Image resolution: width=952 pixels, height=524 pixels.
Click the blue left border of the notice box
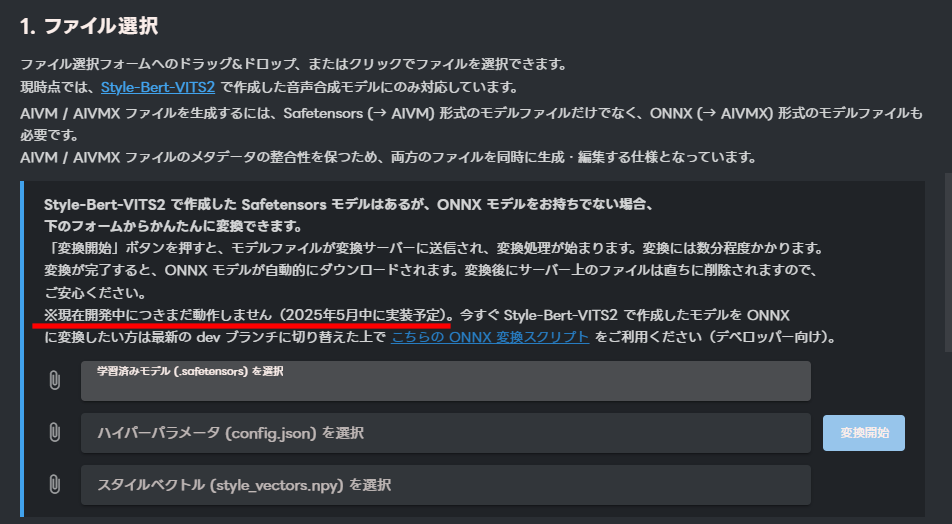[x=22, y=349]
